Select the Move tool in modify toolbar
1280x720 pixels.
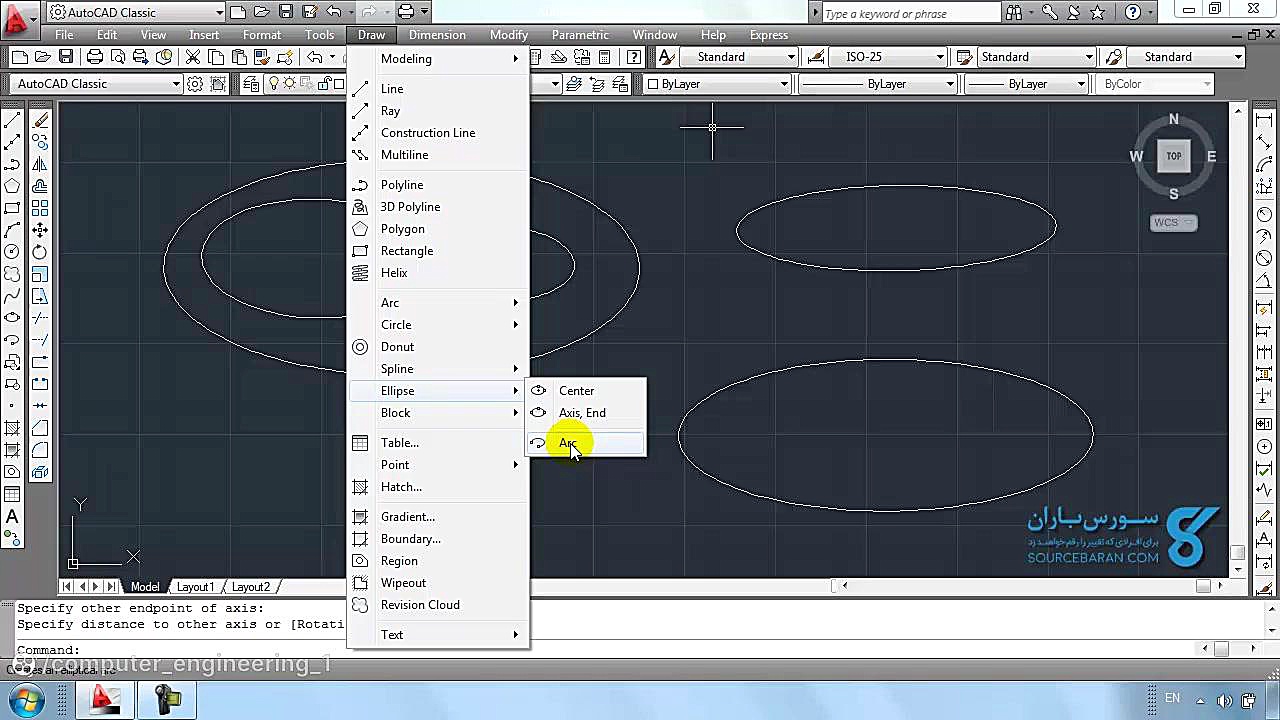point(40,230)
